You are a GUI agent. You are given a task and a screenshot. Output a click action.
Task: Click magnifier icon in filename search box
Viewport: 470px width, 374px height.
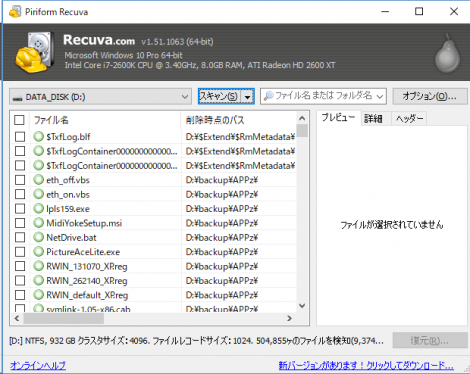coord(268,96)
